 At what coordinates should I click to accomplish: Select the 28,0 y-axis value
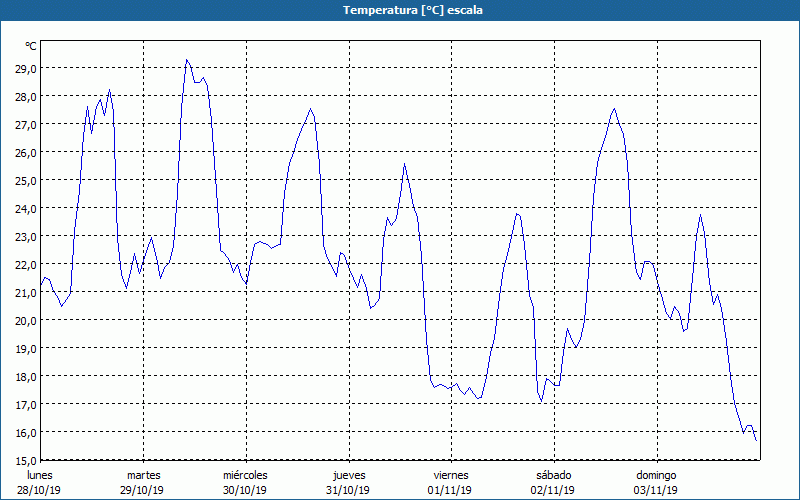[x=26, y=96]
